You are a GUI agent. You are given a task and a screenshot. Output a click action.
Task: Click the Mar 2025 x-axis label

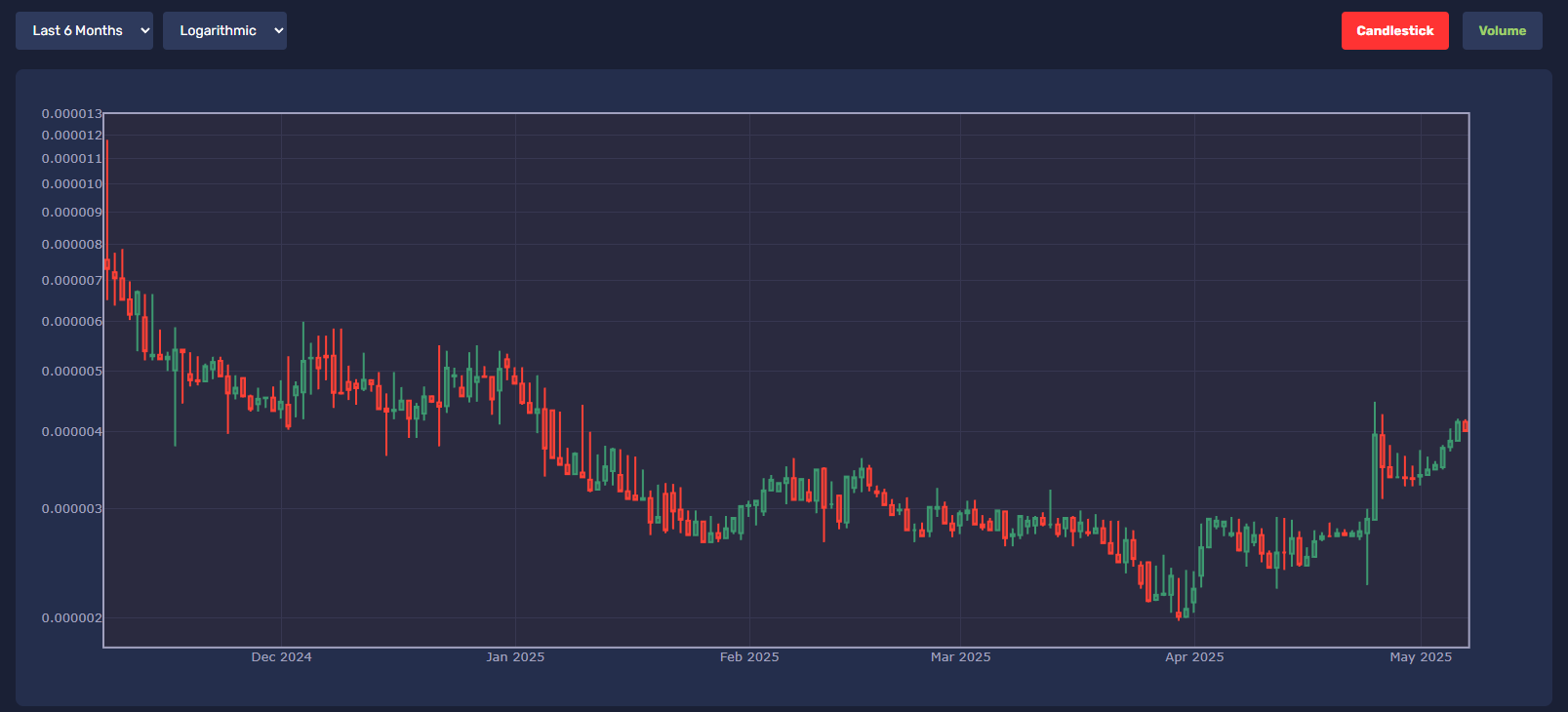[x=960, y=657]
